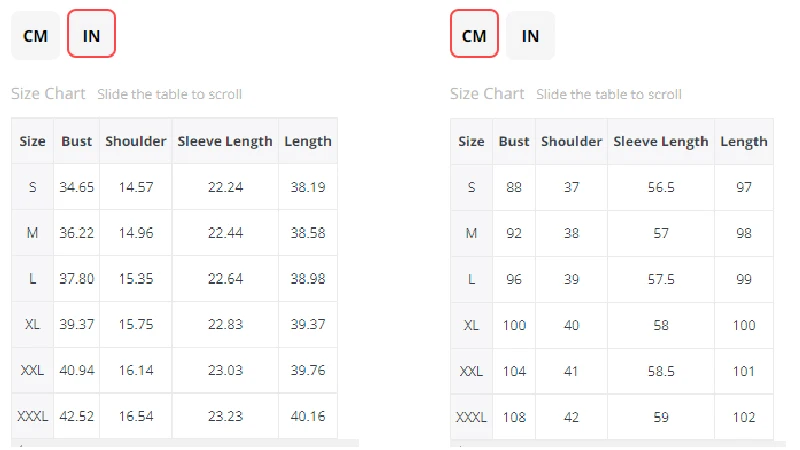Select the 56.5 sleeve length cell
This screenshot has width=800, height=450.
[661, 187]
